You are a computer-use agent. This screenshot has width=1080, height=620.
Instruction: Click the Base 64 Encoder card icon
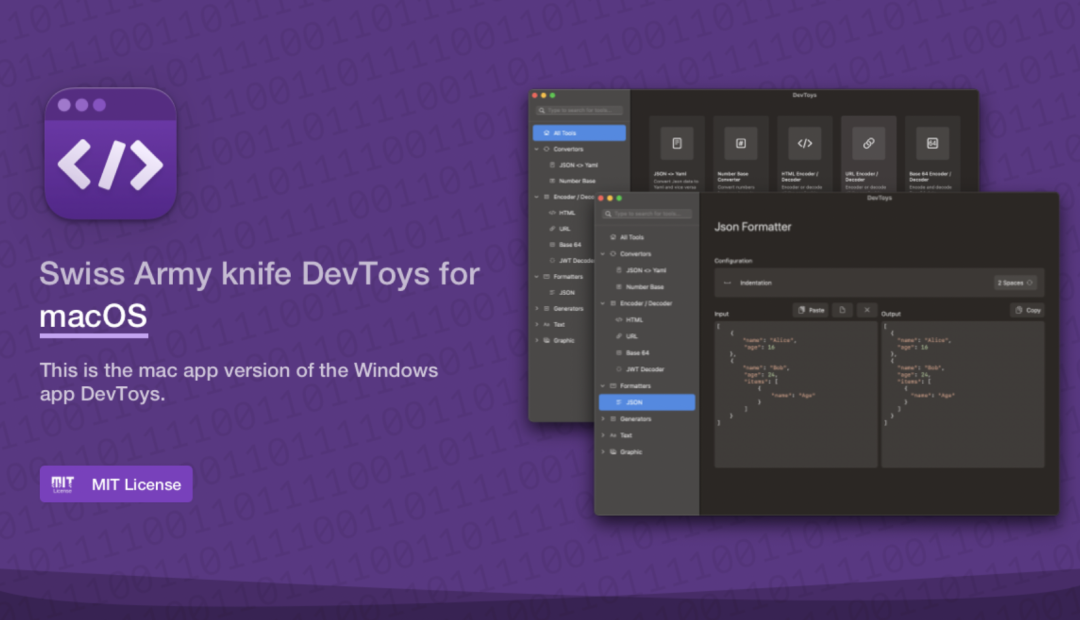(x=932, y=143)
